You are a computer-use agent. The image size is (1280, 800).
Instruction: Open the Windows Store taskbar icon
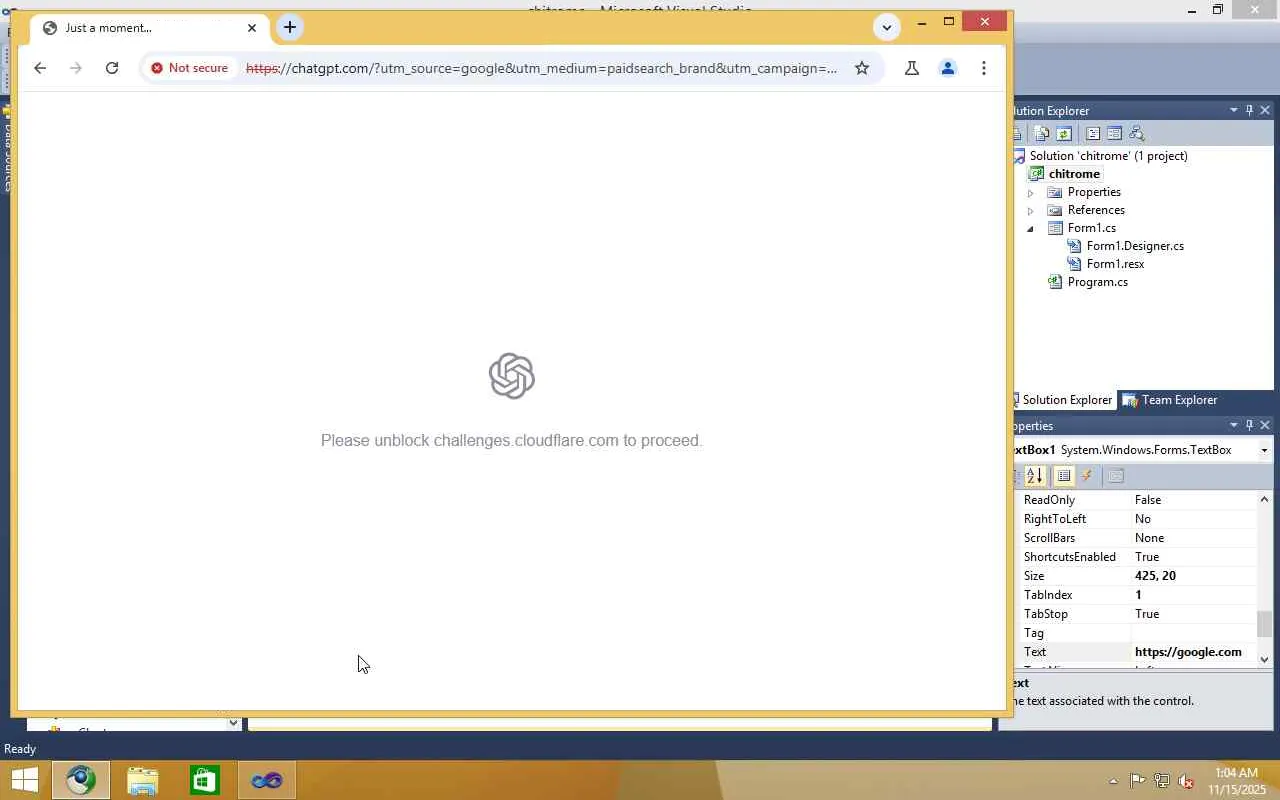205,780
